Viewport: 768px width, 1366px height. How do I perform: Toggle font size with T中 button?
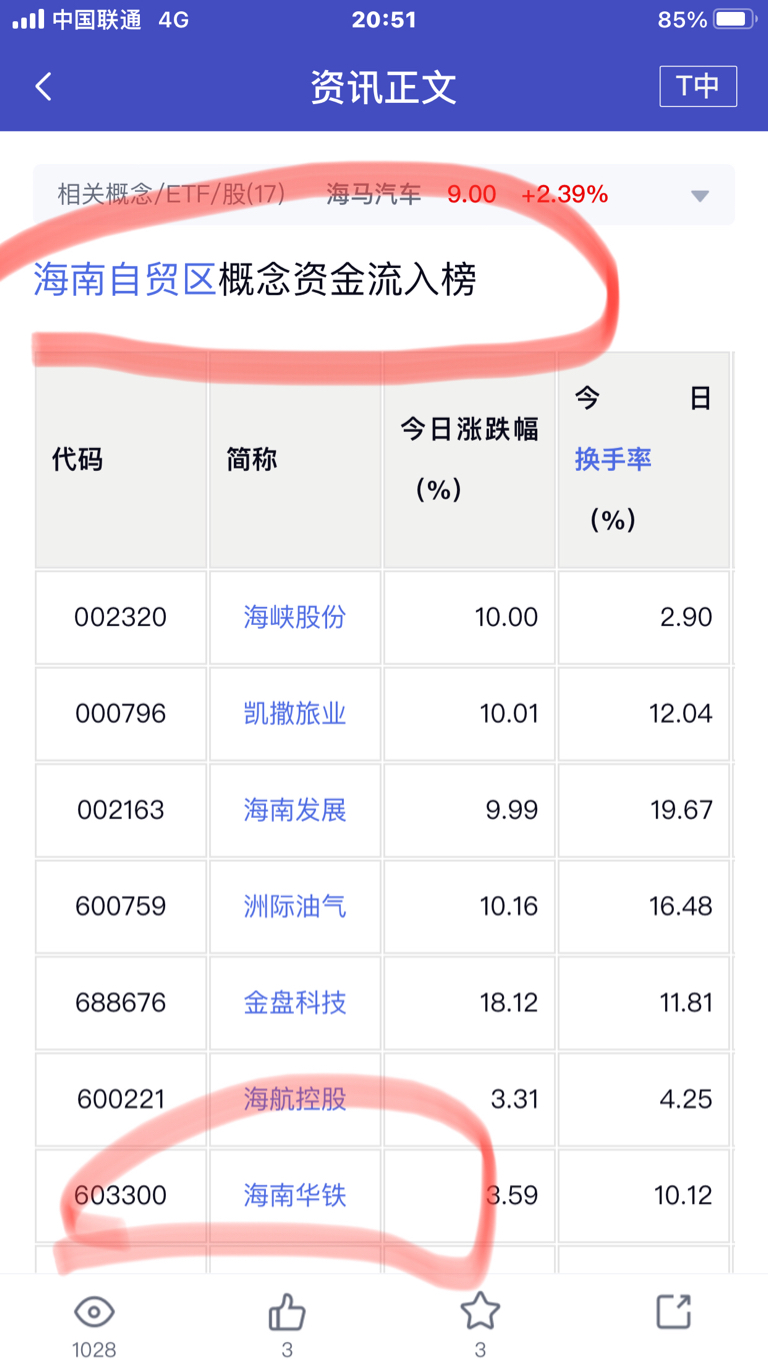(698, 86)
